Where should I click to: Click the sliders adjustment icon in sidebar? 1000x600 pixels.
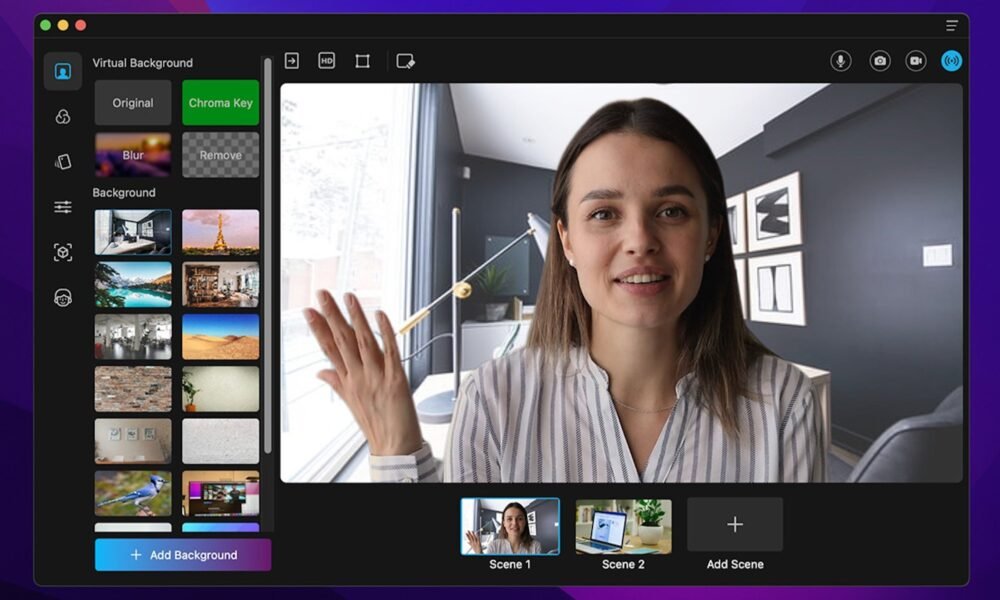pos(63,207)
